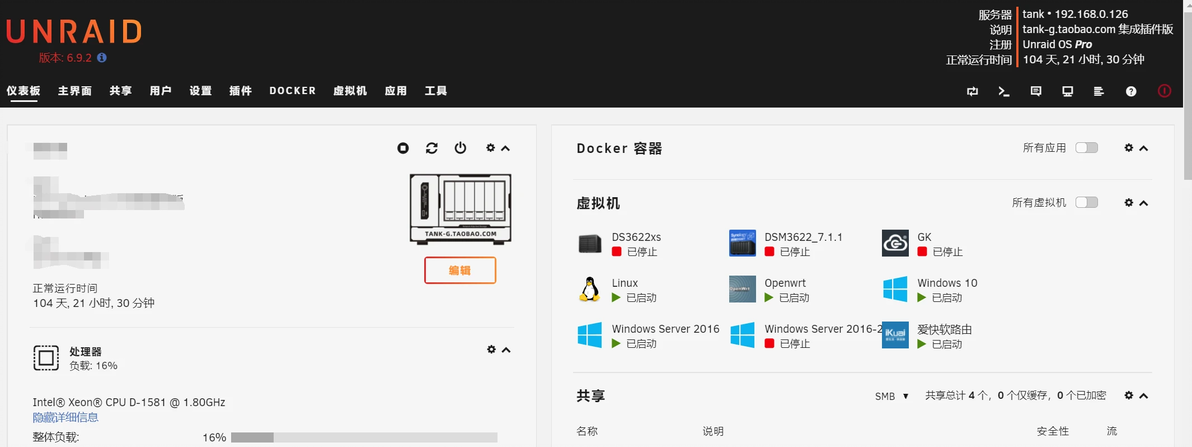Open the 仪表板 tab

pos(24,90)
